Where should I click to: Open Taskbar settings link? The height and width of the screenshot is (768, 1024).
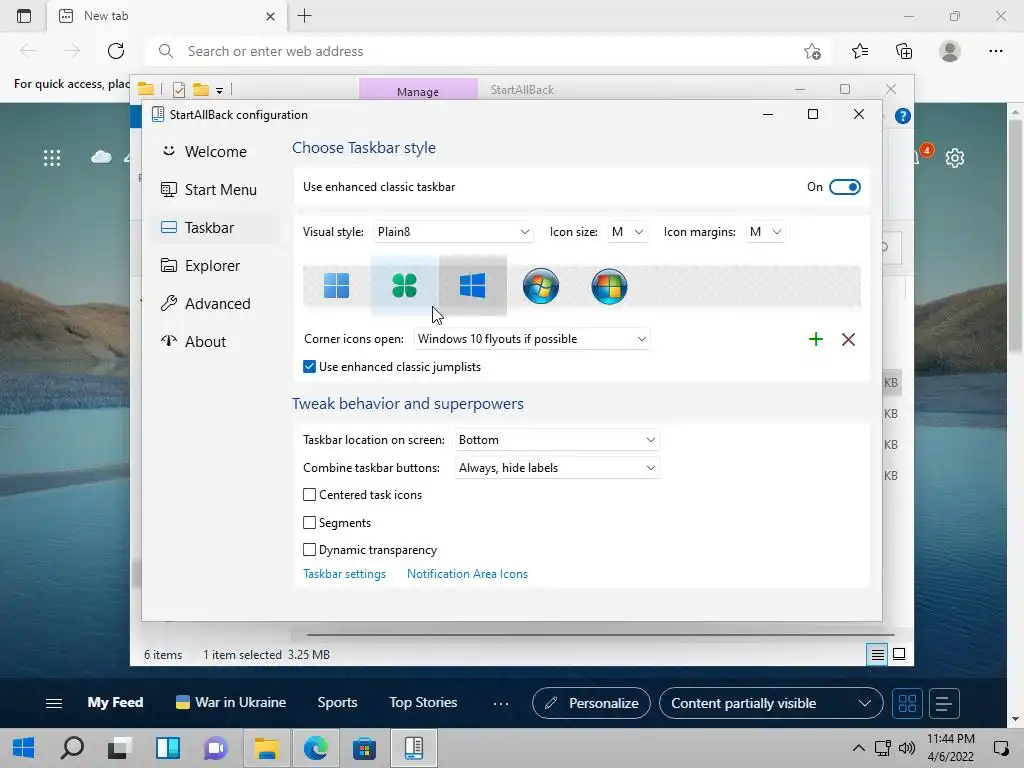click(x=344, y=574)
